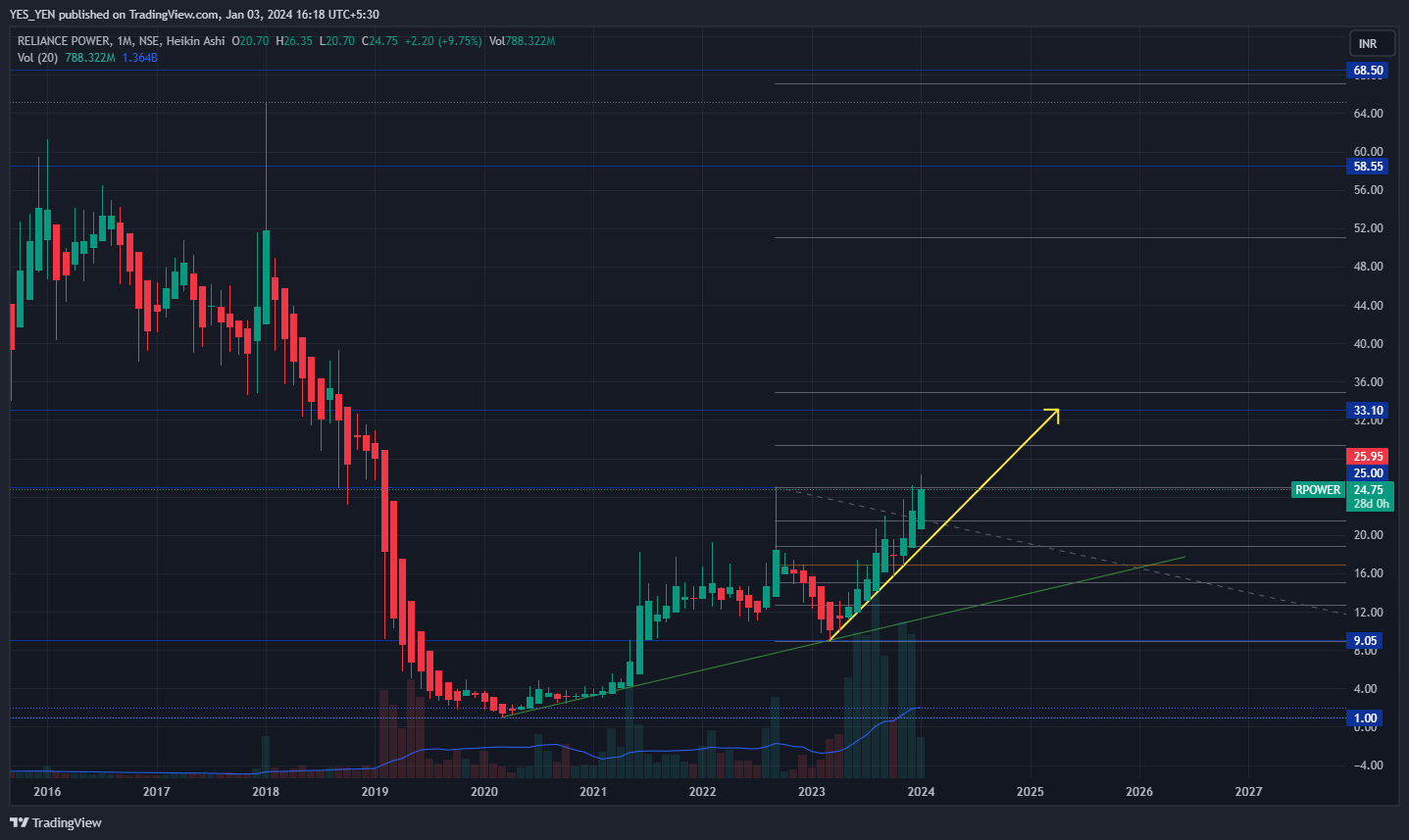Click the 9.05 price label on the axis

click(x=1366, y=641)
